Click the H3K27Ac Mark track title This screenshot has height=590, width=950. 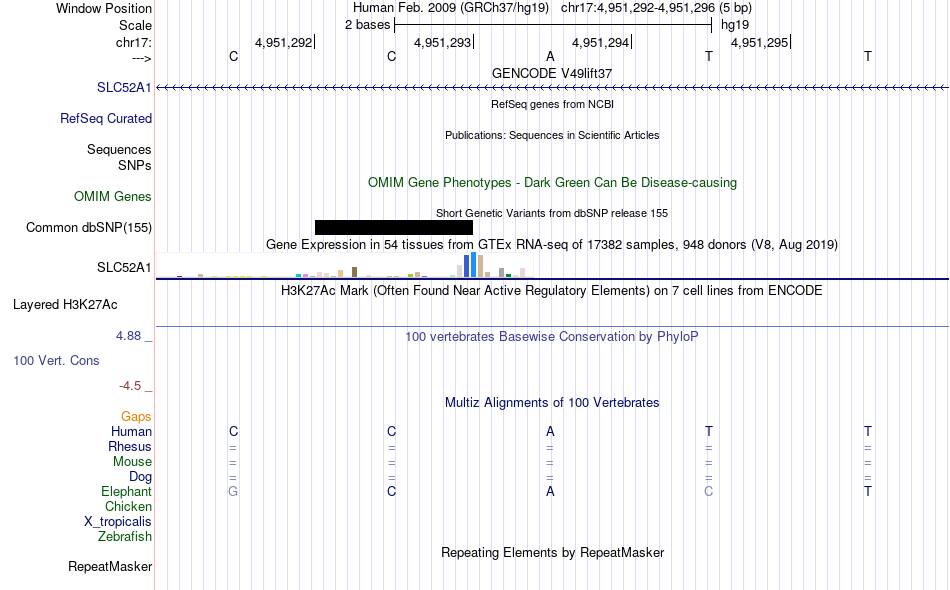(552, 291)
